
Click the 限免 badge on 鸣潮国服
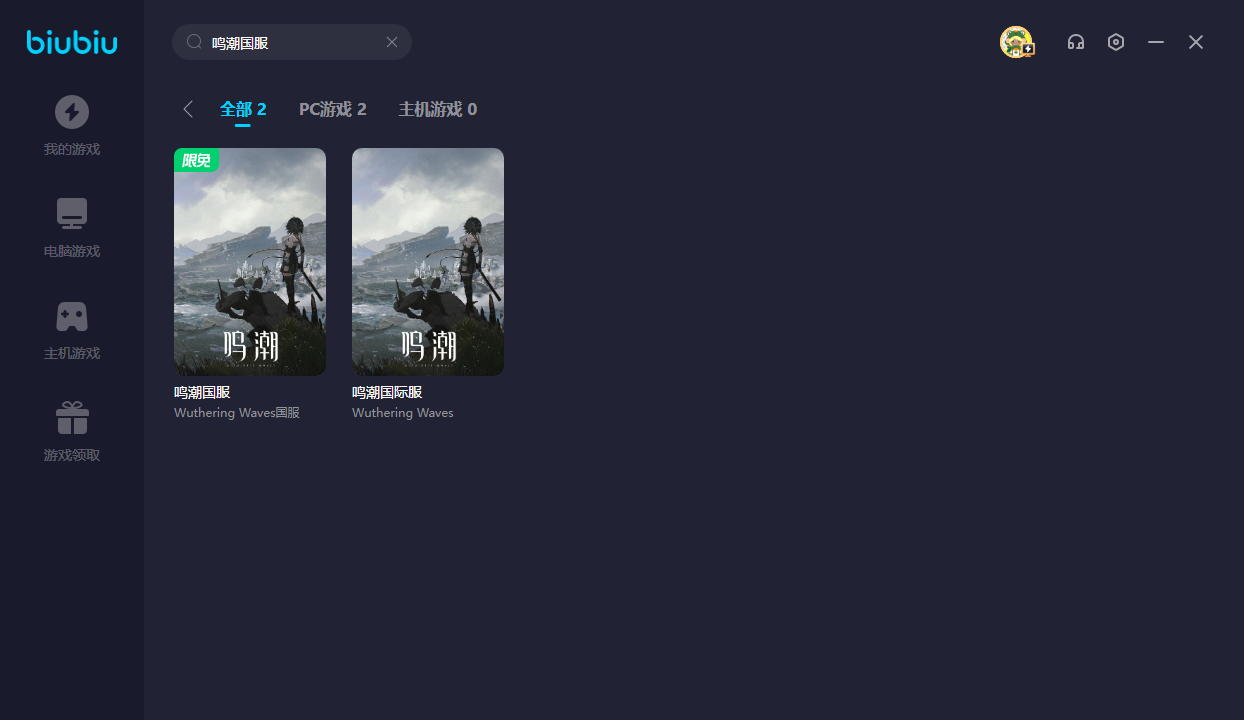point(196,160)
